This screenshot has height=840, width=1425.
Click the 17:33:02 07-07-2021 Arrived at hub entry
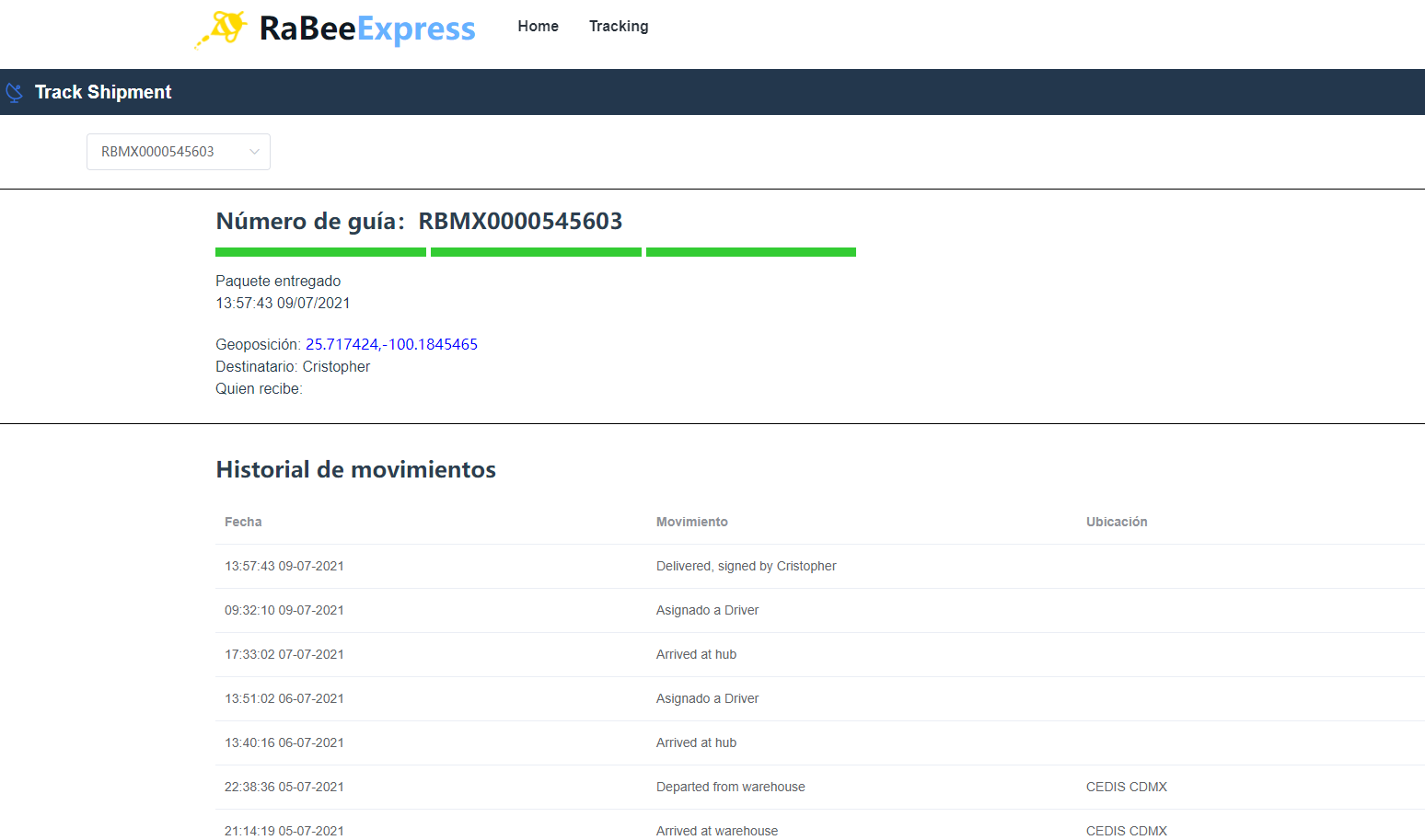[696, 654]
